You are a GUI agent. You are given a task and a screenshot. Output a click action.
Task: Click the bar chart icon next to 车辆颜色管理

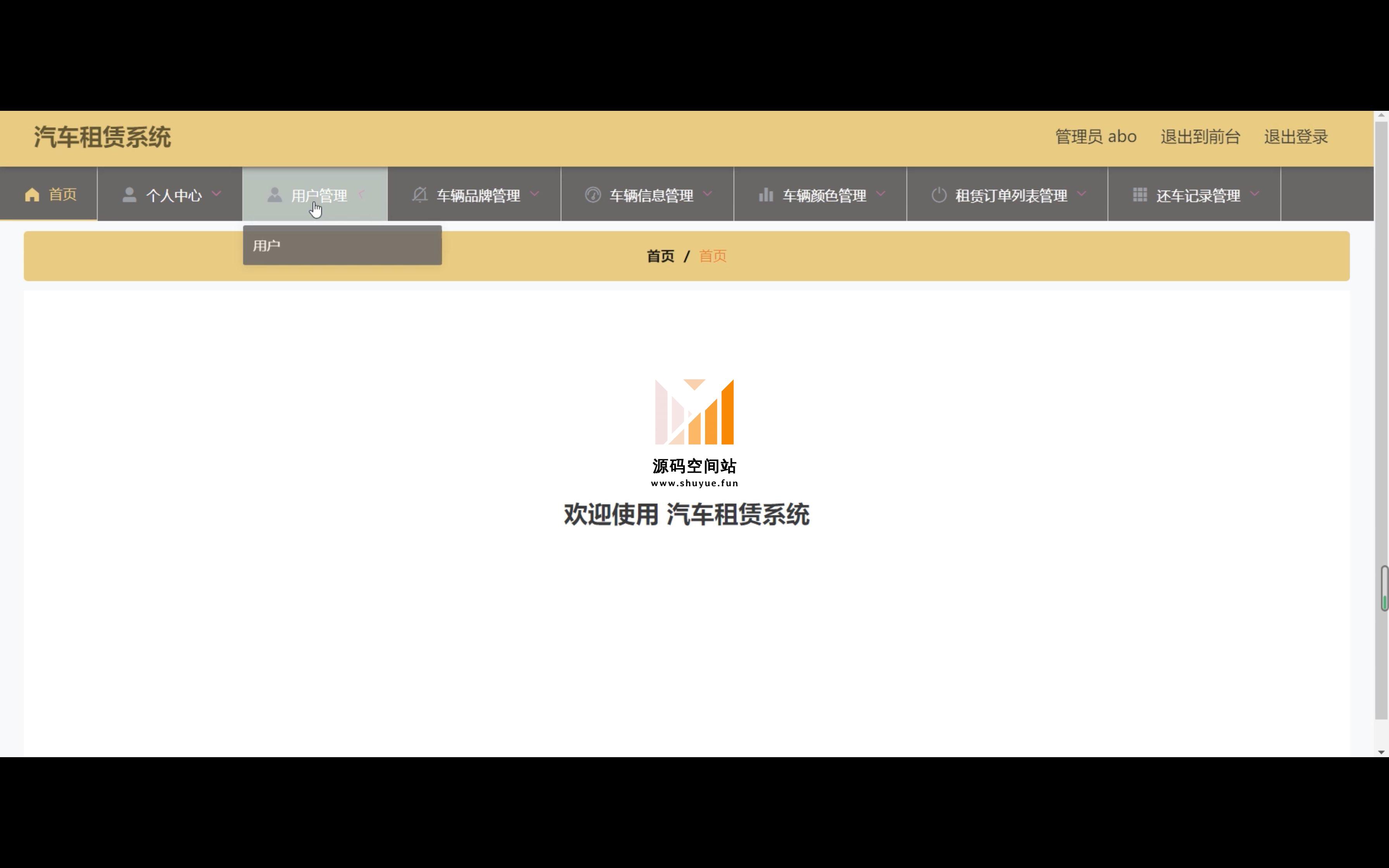(x=766, y=195)
